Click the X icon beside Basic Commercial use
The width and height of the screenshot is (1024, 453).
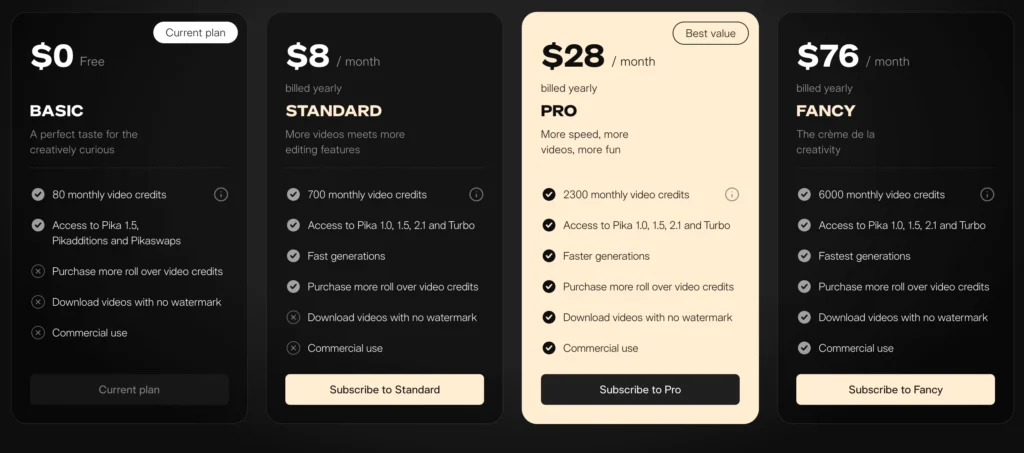(38, 333)
